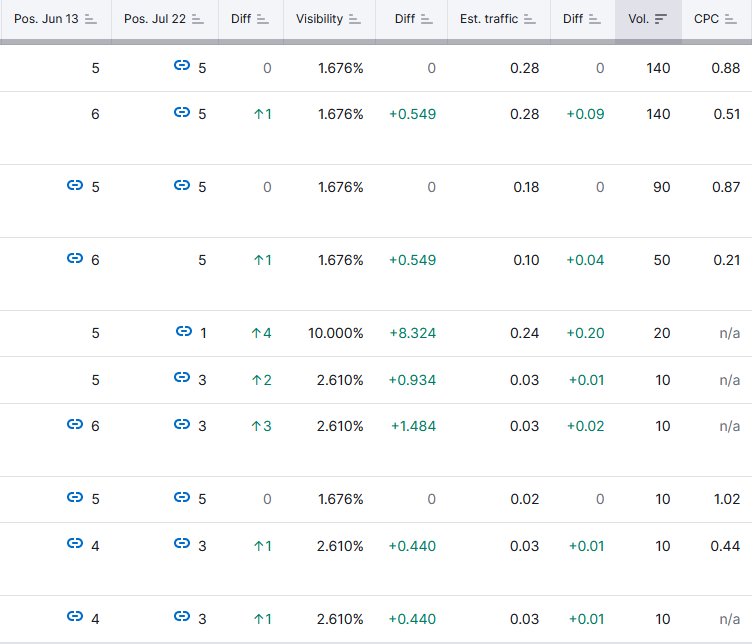Viewport: 752px width, 644px height.
Task: Open Jun 13 link icon in CPC 0.44 row
Action: [x=75, y=543]
